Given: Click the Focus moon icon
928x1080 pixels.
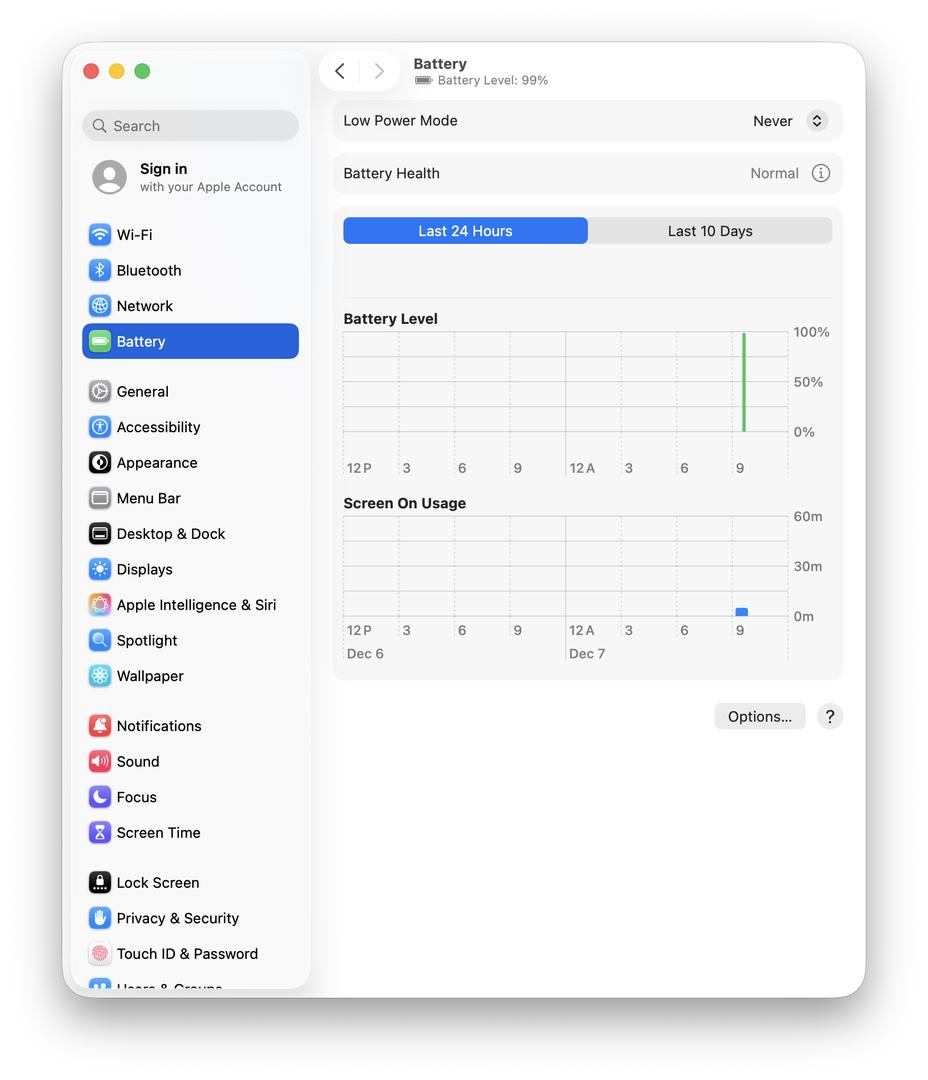Looking at the screenshot, I should (100, 797).
